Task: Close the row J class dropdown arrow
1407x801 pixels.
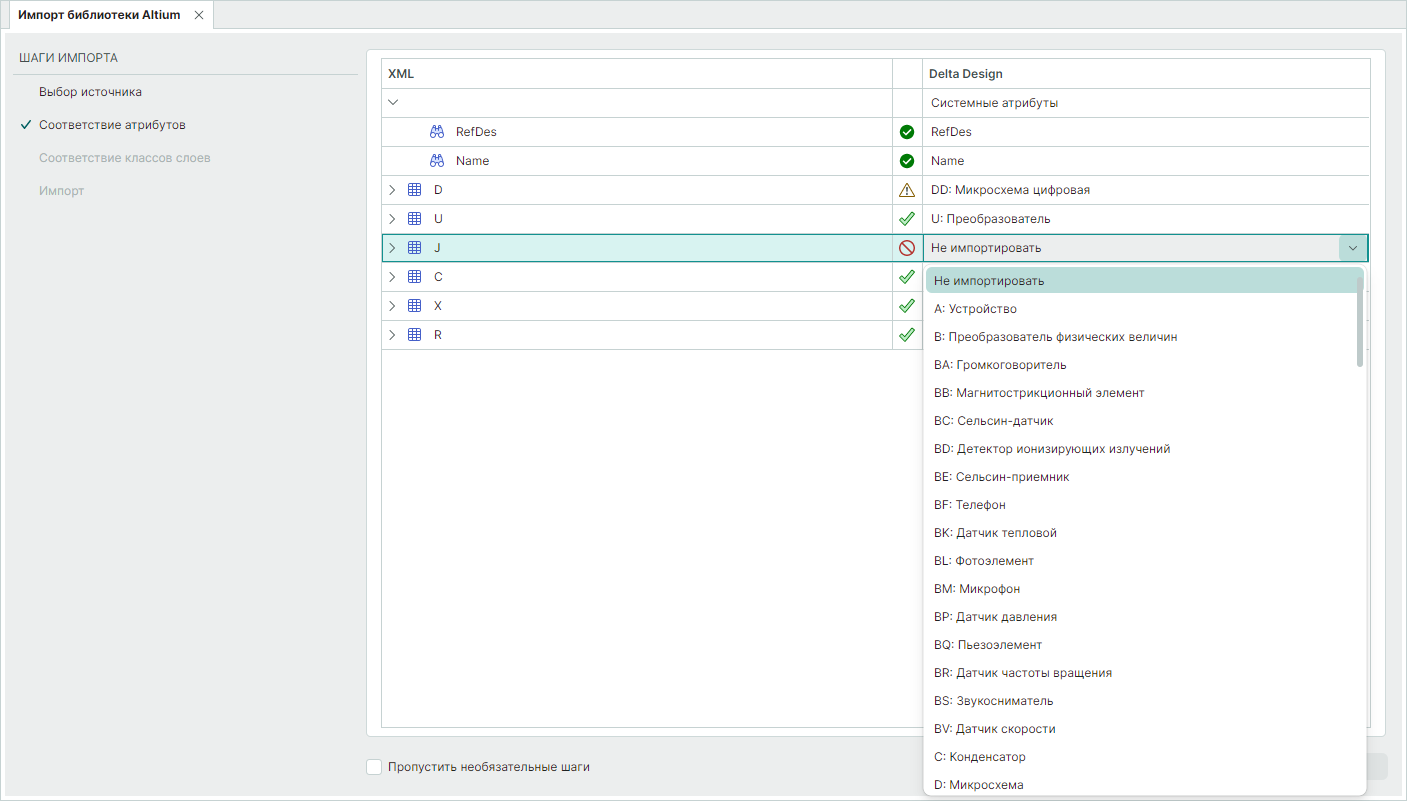Action: 1353,248
